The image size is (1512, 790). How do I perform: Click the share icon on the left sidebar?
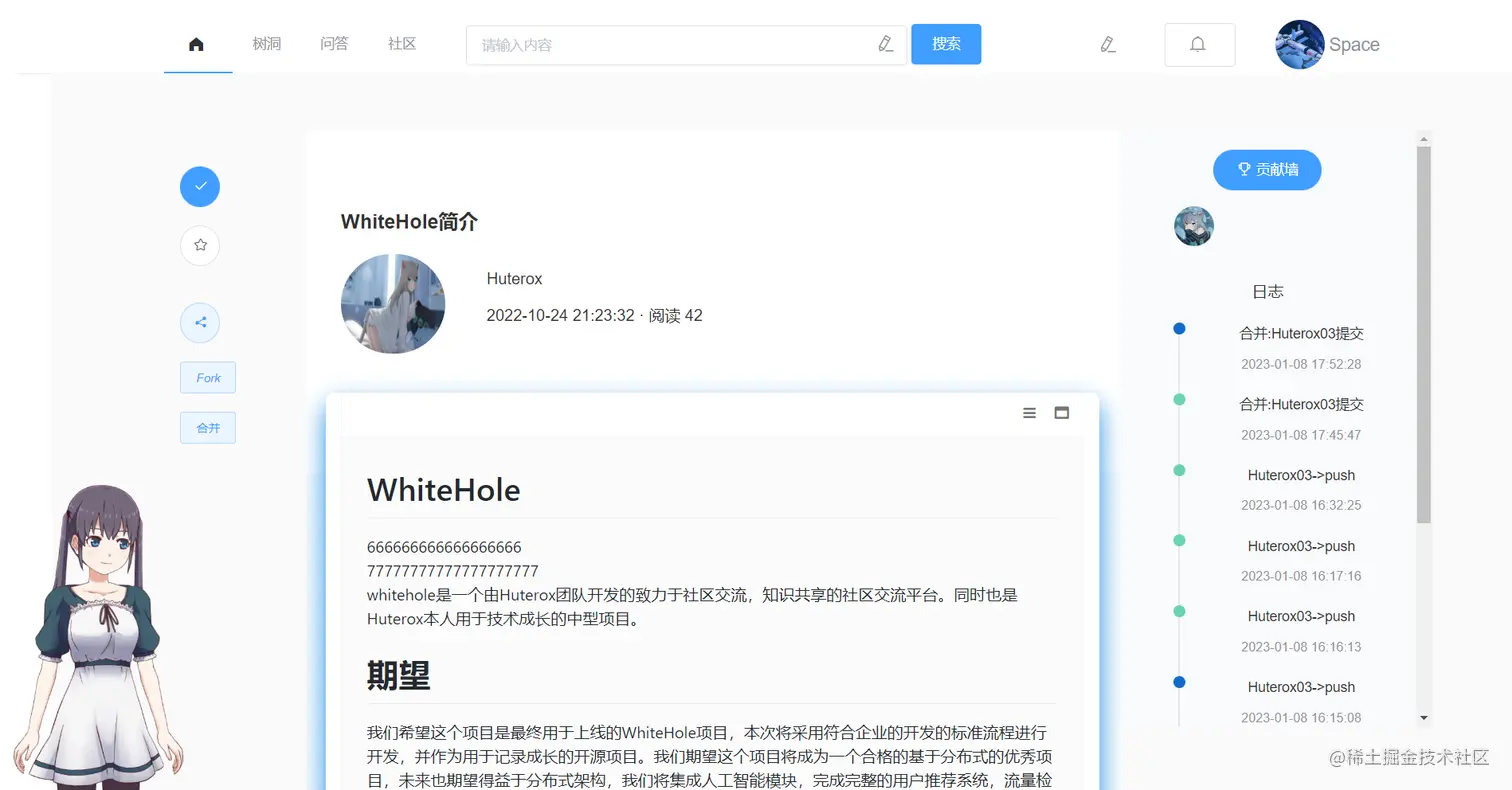point(199,322)
